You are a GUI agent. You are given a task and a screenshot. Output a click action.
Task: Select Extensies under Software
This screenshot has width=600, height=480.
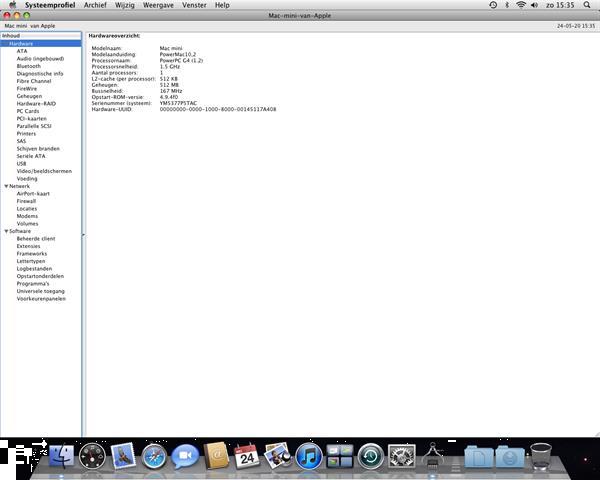tap(28, 246)
